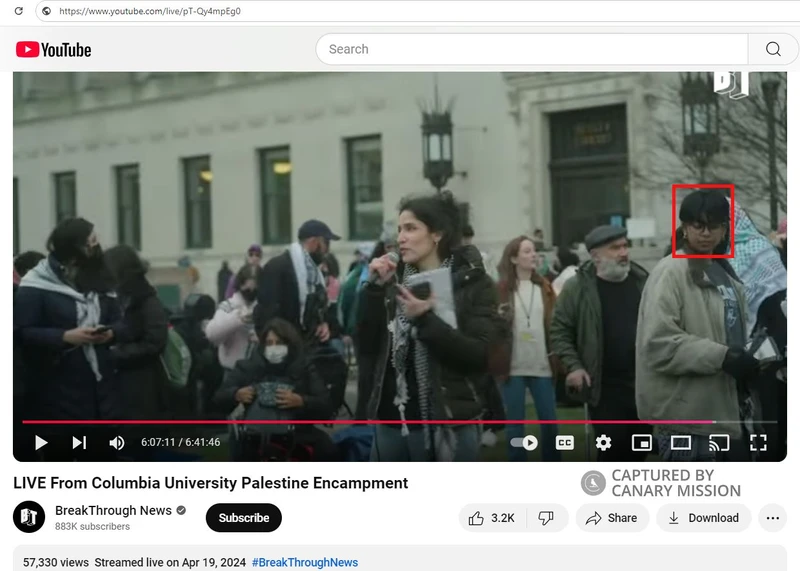Expand the three-dot more actions menu
This screenshot has width=800, height=571.
click(x=772, y=518)
